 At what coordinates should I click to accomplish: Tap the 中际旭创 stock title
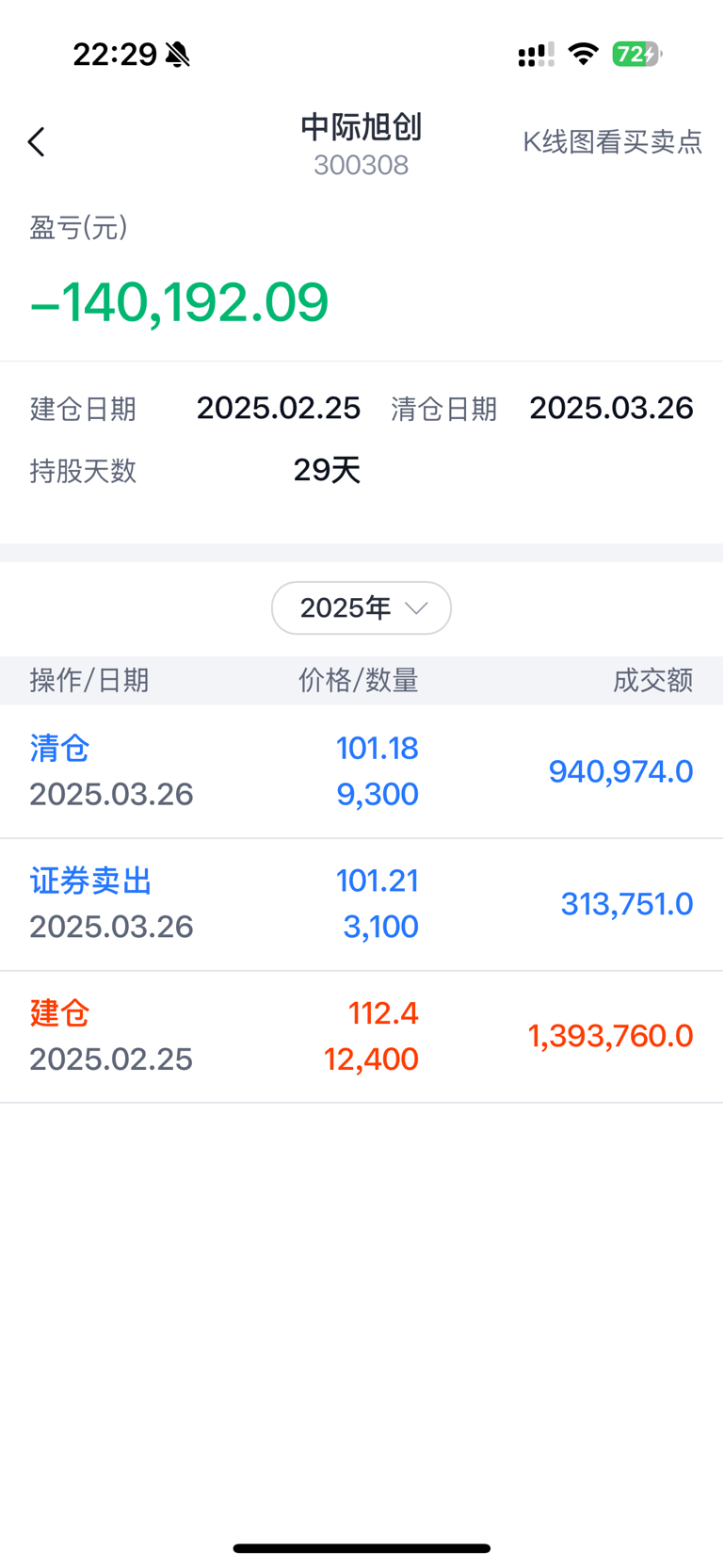point(362,127)
